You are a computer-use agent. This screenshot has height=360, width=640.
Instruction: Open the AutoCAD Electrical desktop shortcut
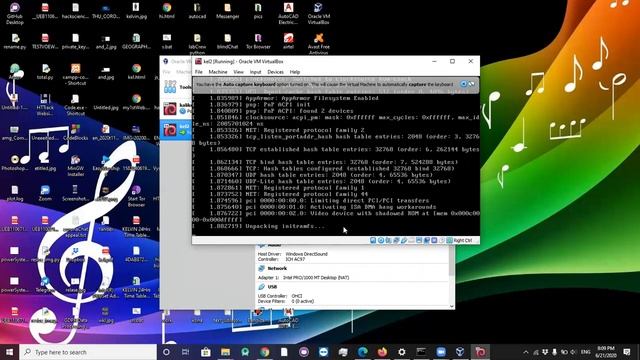288,13
